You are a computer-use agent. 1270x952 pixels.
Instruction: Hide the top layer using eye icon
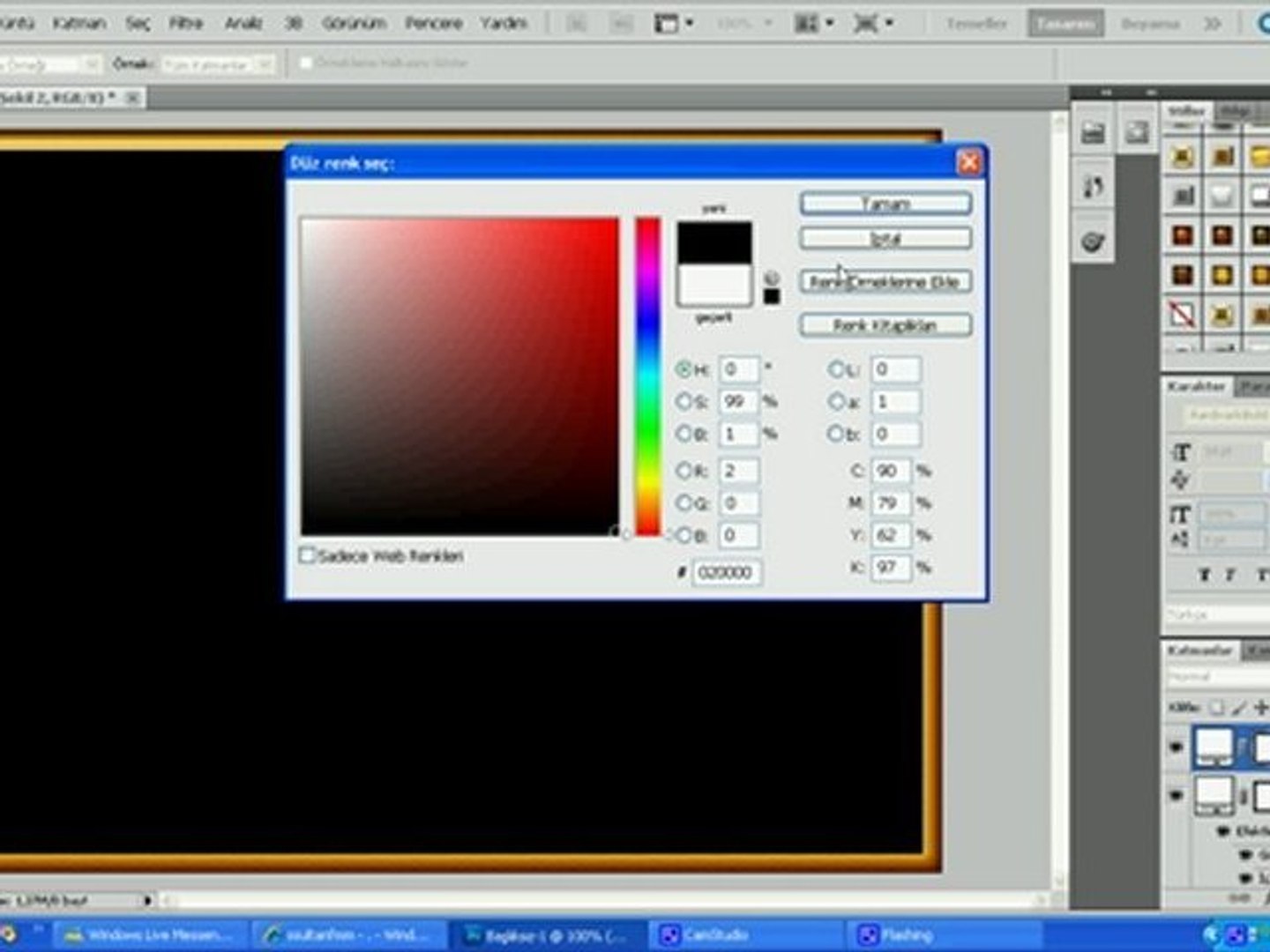tap(1177, 747)
